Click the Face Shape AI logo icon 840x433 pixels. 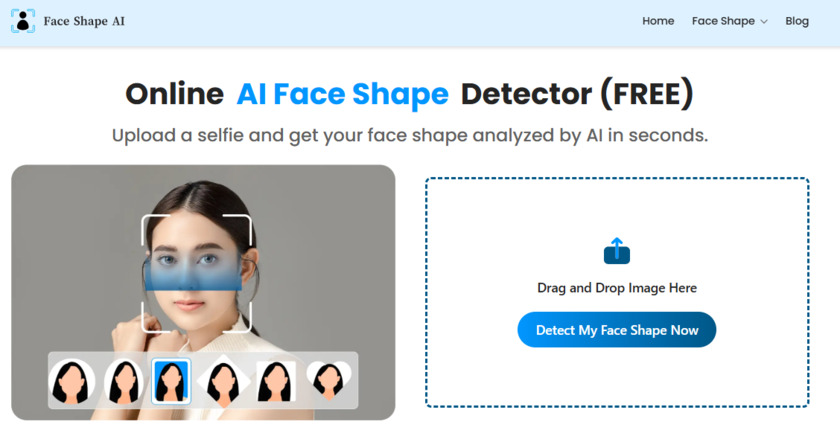click(x=23, y=21)
